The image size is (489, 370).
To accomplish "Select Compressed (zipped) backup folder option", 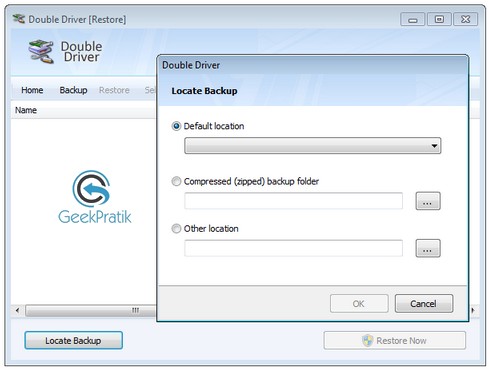I will 176,181.
